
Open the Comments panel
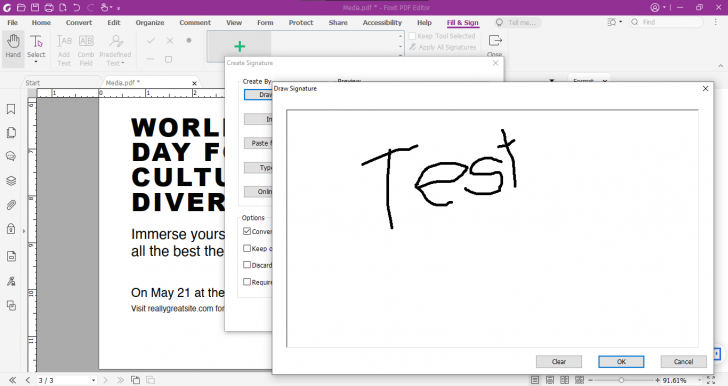[11, 157]
